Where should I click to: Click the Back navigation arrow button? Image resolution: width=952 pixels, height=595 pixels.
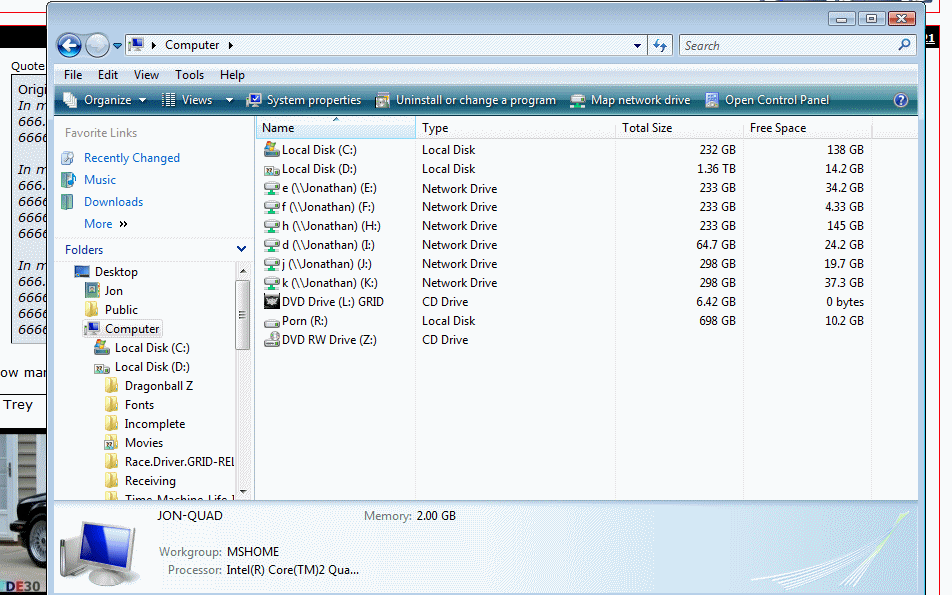coord(69,45)
